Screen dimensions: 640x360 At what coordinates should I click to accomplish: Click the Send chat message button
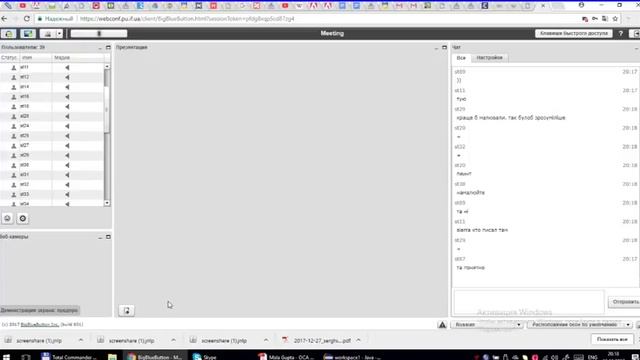pos(624,302)
